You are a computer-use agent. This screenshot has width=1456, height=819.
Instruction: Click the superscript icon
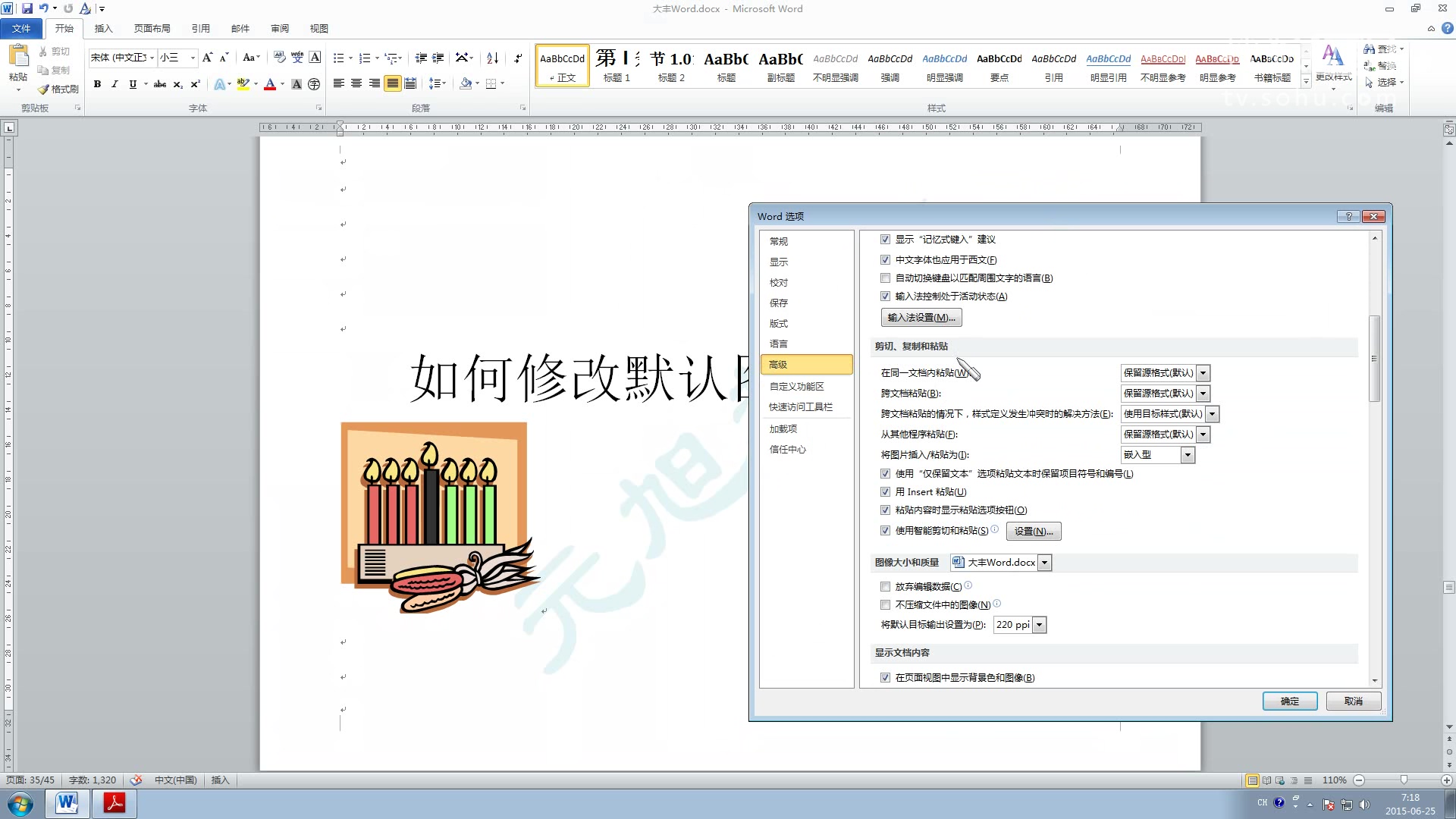(195, 84)
